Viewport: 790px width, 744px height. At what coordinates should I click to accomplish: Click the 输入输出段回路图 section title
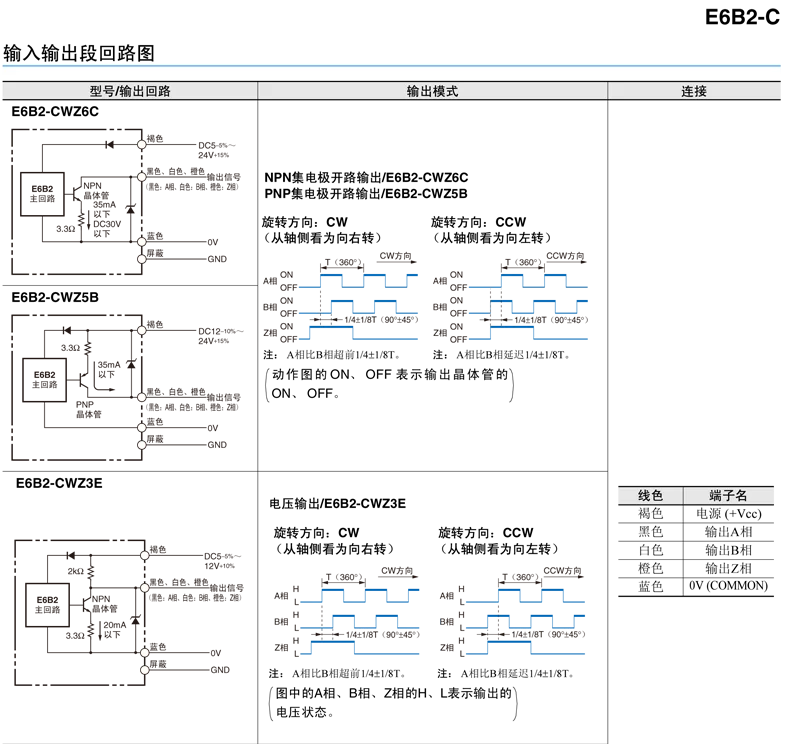79,53
